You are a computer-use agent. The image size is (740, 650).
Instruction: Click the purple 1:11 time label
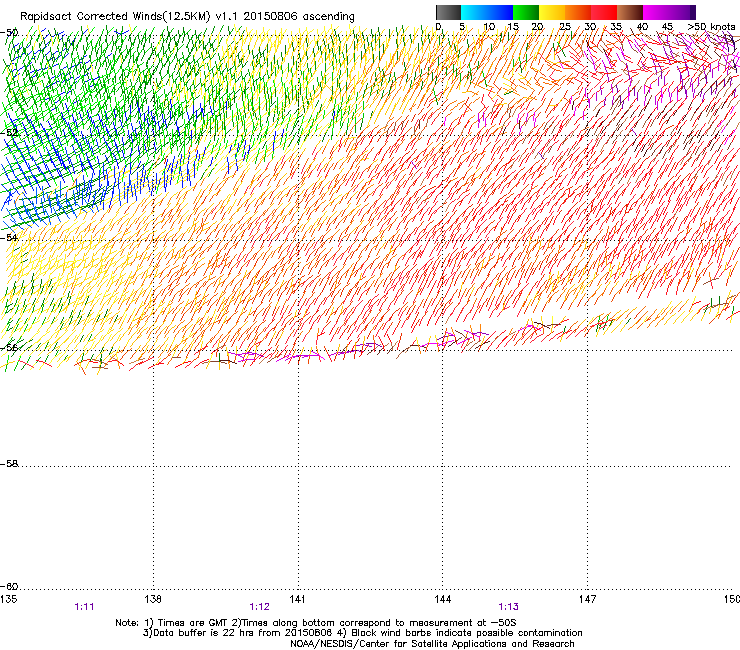tap(84, 607)
